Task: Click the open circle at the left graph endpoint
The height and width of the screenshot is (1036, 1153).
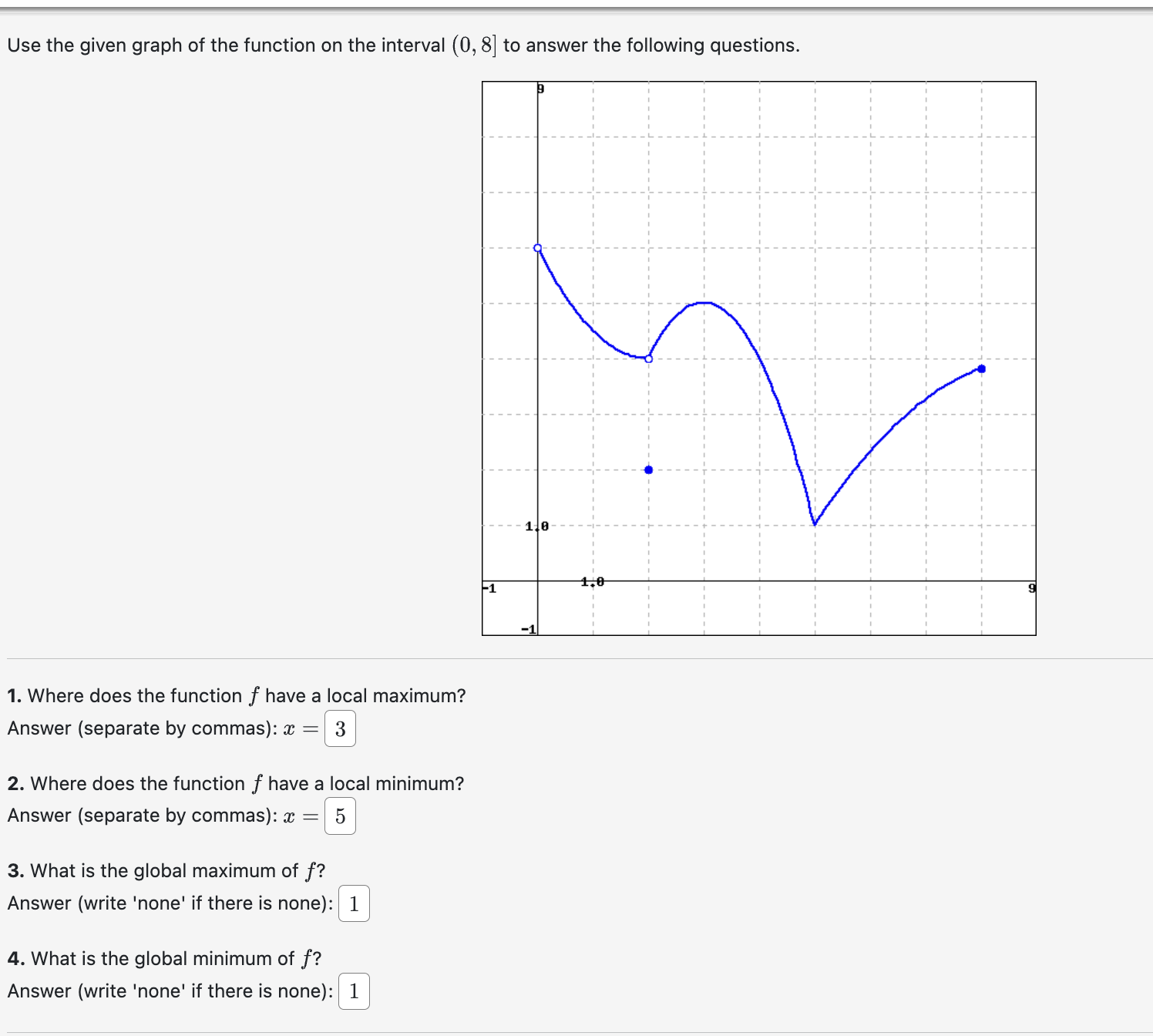Action: [x=537, y=247]
